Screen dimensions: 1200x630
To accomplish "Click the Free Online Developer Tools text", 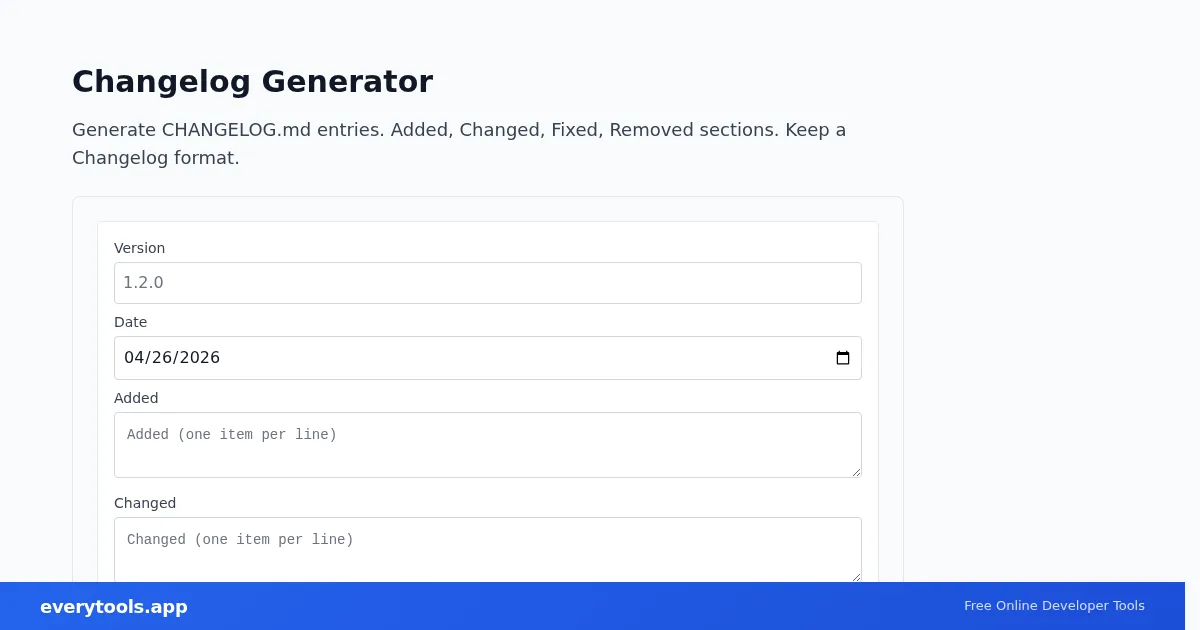I will click(x=1054, y=606).
